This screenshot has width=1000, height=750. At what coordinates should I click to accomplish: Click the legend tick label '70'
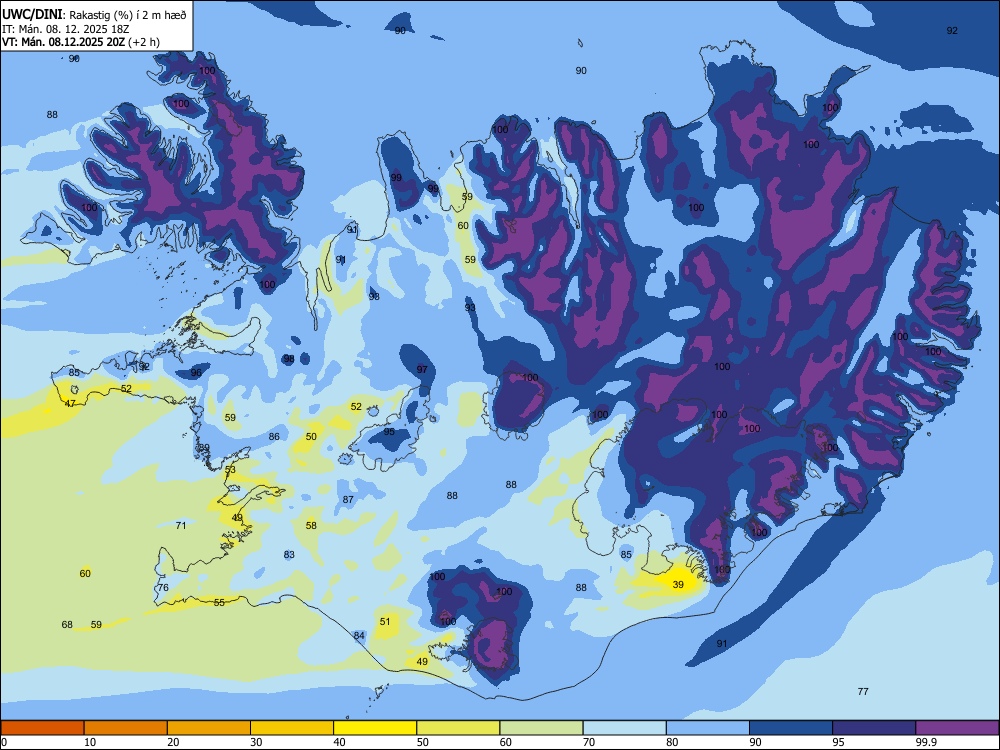(x=589, y=742)
